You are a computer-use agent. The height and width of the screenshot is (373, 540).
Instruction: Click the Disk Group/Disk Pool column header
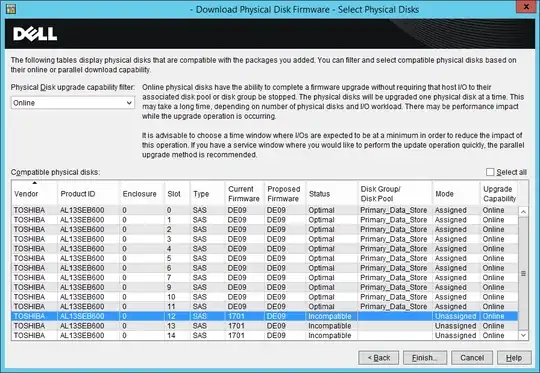pyautogui.click(x=395, y=194)
